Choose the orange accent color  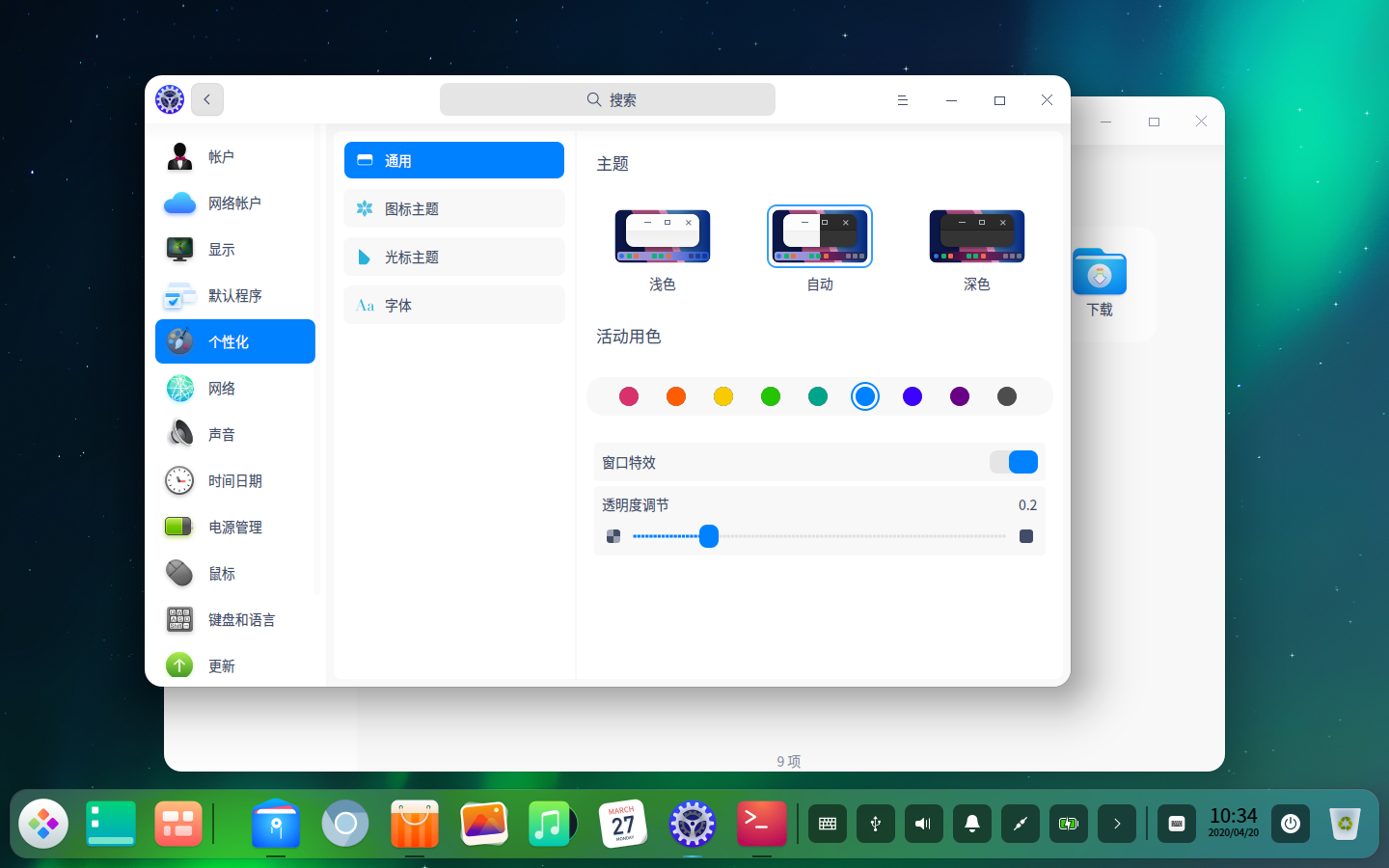pyautogui.click(x=676, y=396)
